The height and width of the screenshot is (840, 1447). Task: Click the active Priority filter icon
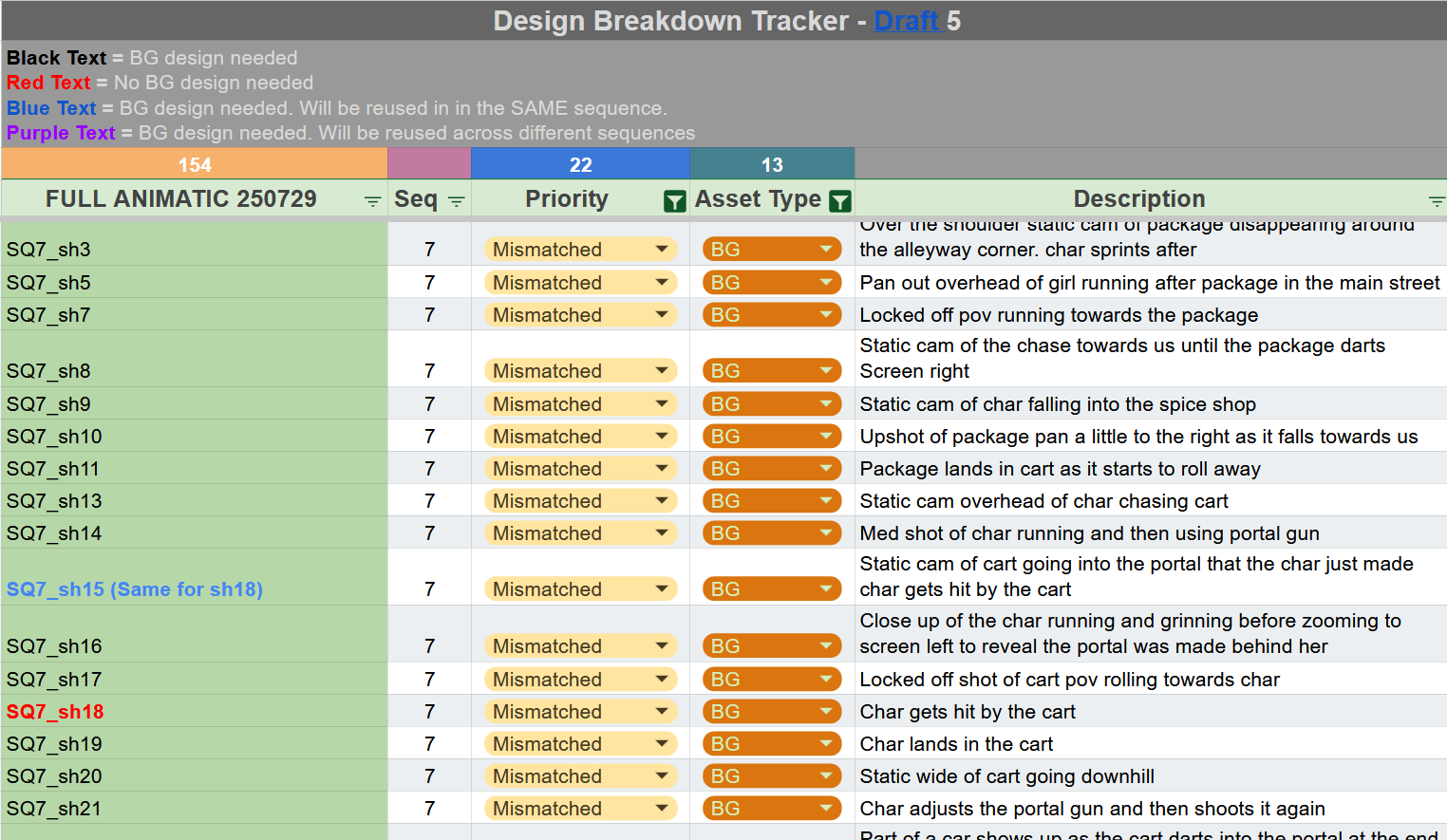[x=674, y=201]
